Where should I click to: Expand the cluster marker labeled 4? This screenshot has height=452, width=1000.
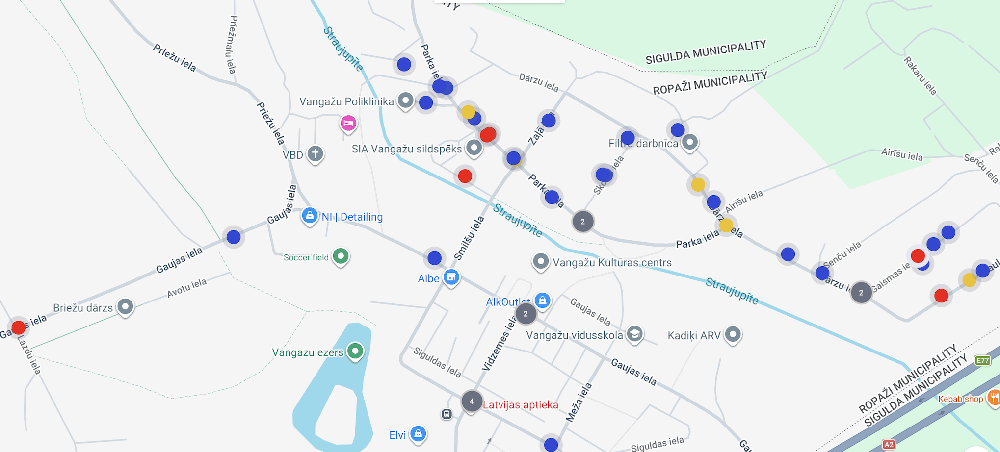(471, 401)
